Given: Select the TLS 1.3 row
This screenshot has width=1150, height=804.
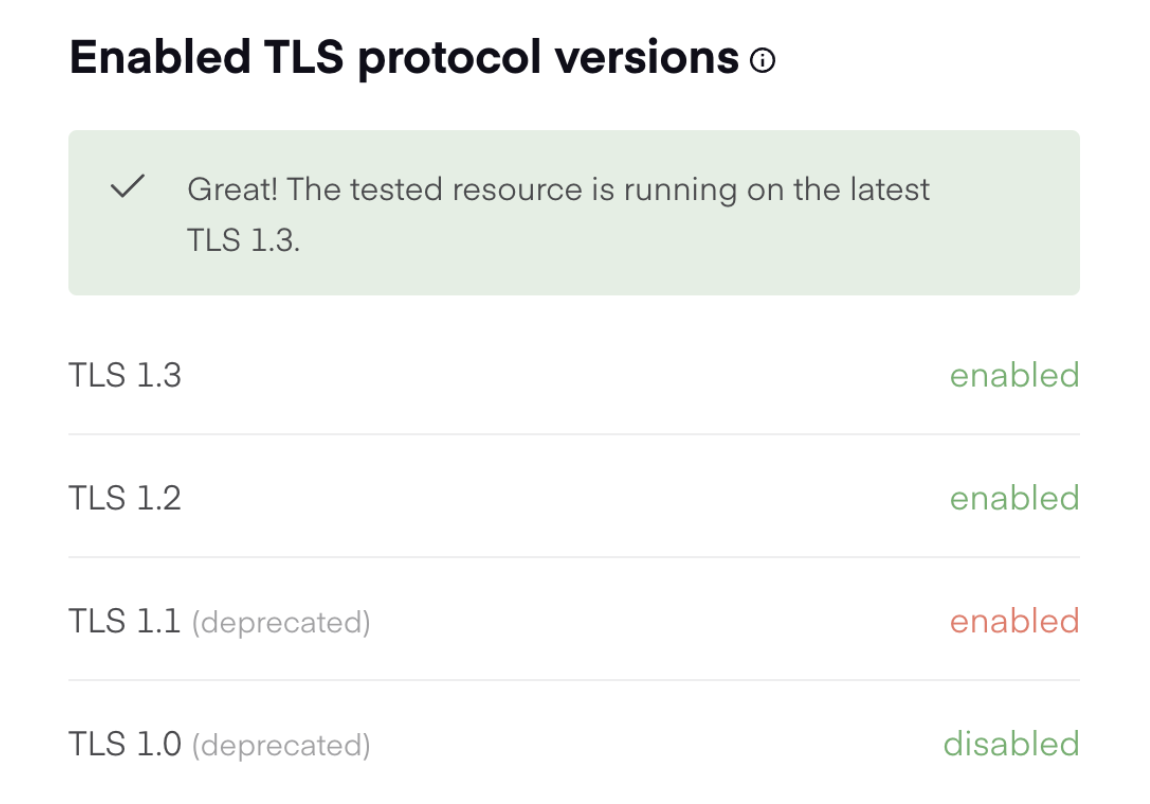Looking at the screenshot, I should [575, 377].
